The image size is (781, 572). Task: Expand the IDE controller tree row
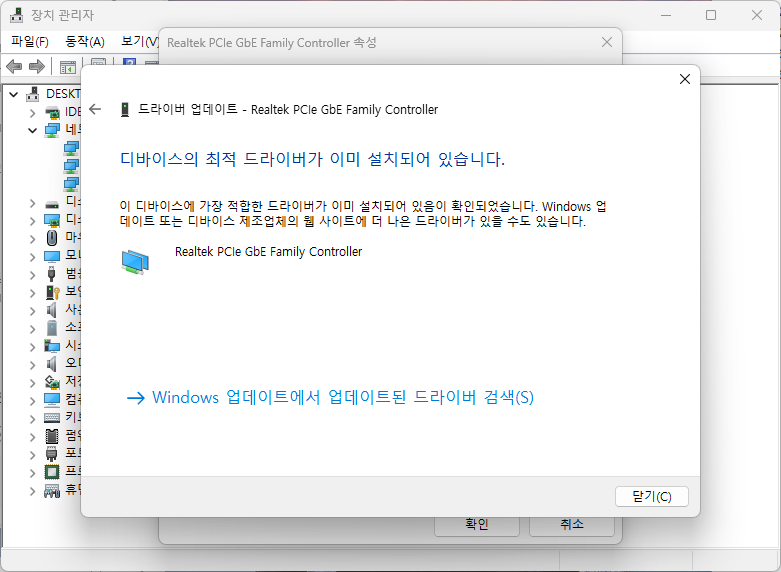33,114
